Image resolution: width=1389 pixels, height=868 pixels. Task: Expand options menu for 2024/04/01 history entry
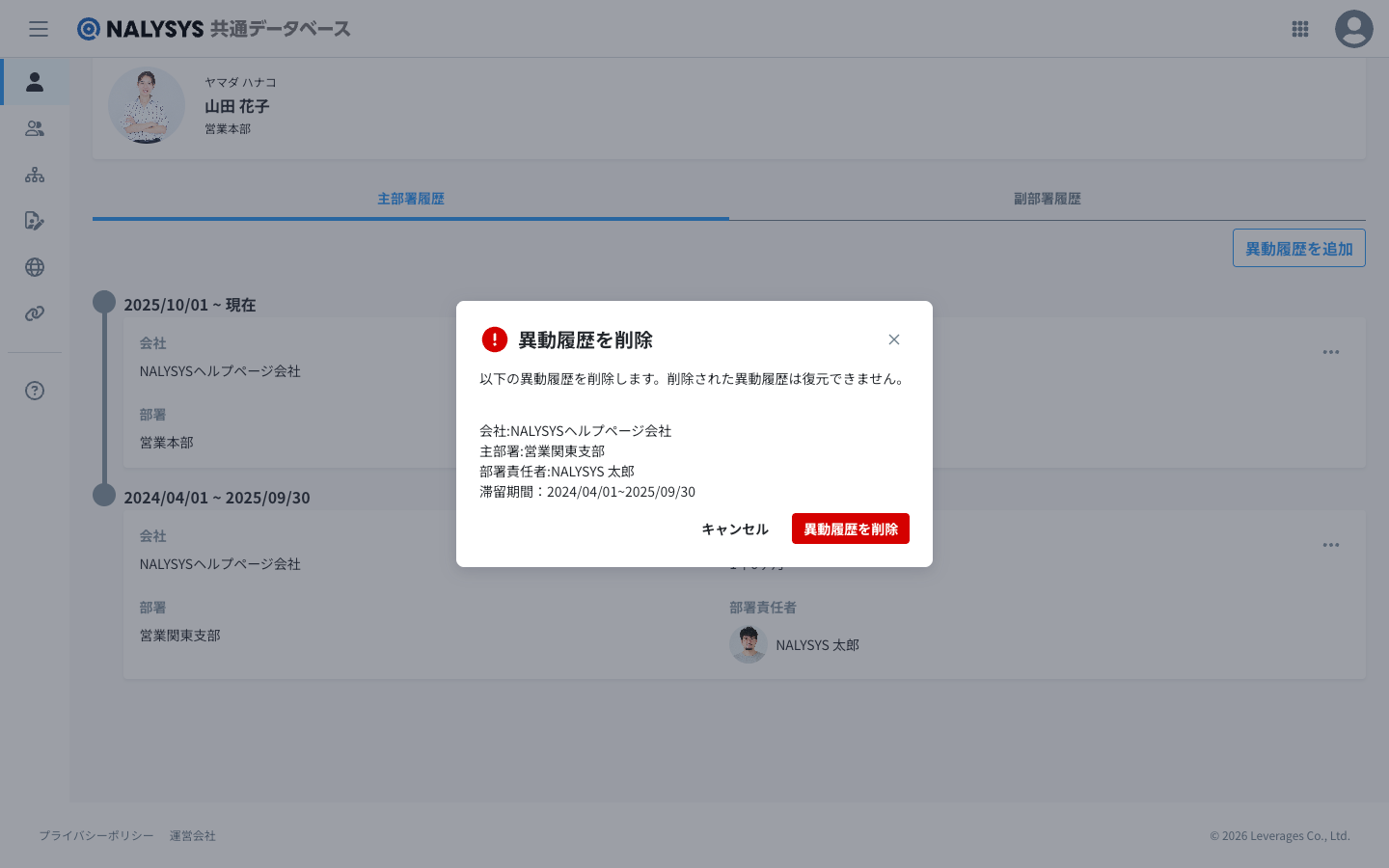(1331, 545)
